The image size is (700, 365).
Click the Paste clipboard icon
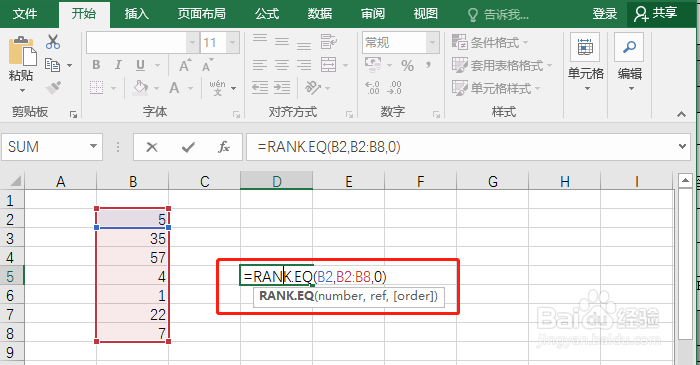[22, 51]
